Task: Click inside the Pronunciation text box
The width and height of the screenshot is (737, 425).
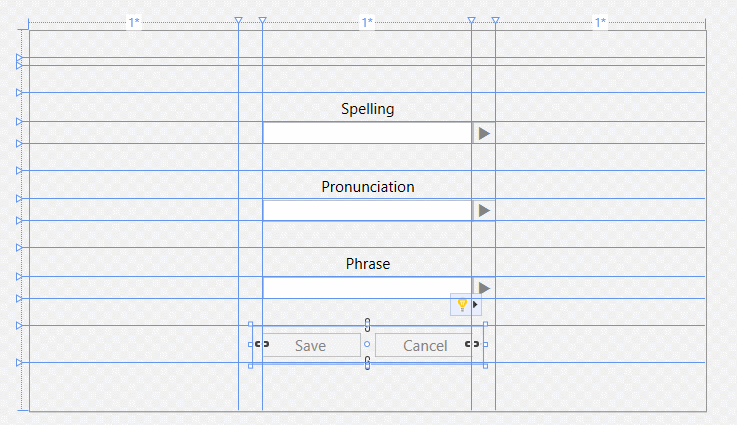Action: pyautogui.click(x=367, y=210)
